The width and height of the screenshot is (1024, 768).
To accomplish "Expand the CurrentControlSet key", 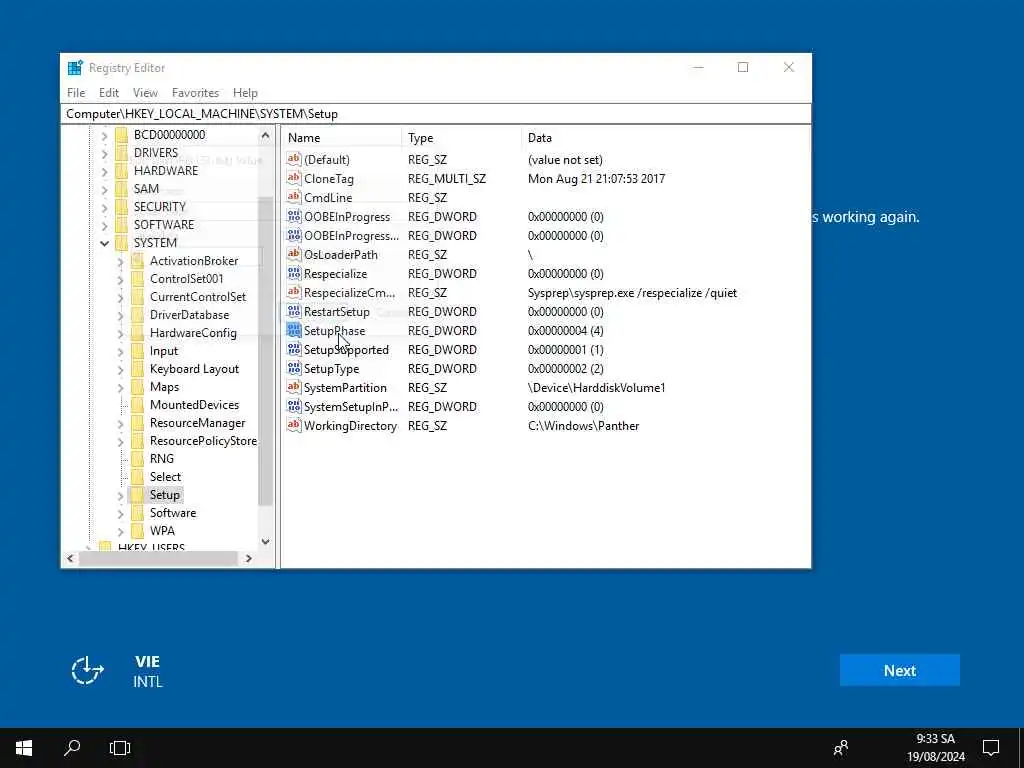I will pos(120,297).
